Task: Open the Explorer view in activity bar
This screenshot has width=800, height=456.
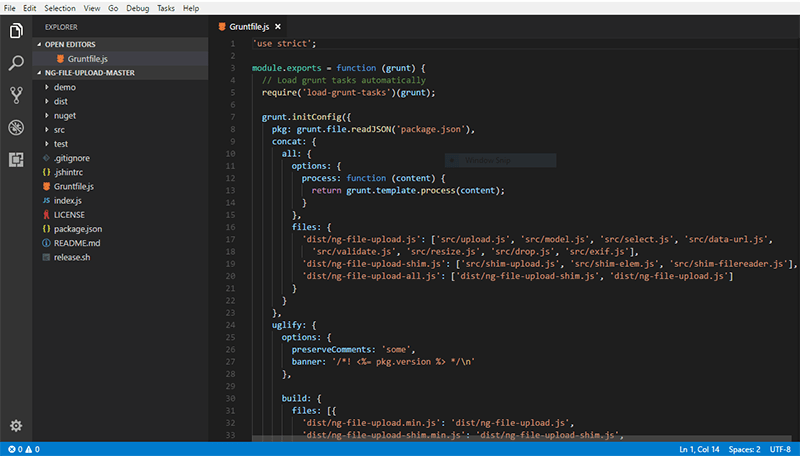Action: [x=16, y=31]
